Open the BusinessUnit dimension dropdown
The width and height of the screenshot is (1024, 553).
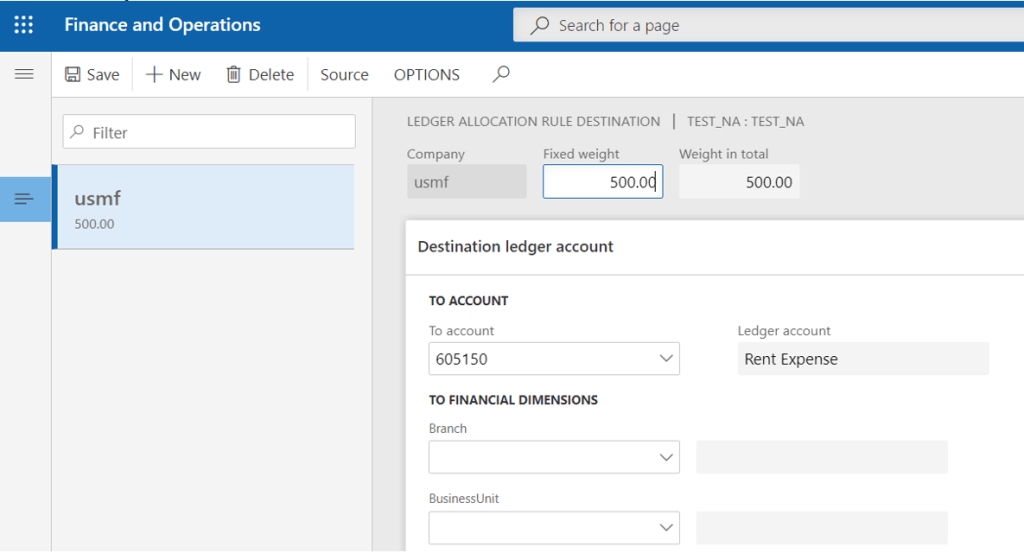(x=665, y=528)
